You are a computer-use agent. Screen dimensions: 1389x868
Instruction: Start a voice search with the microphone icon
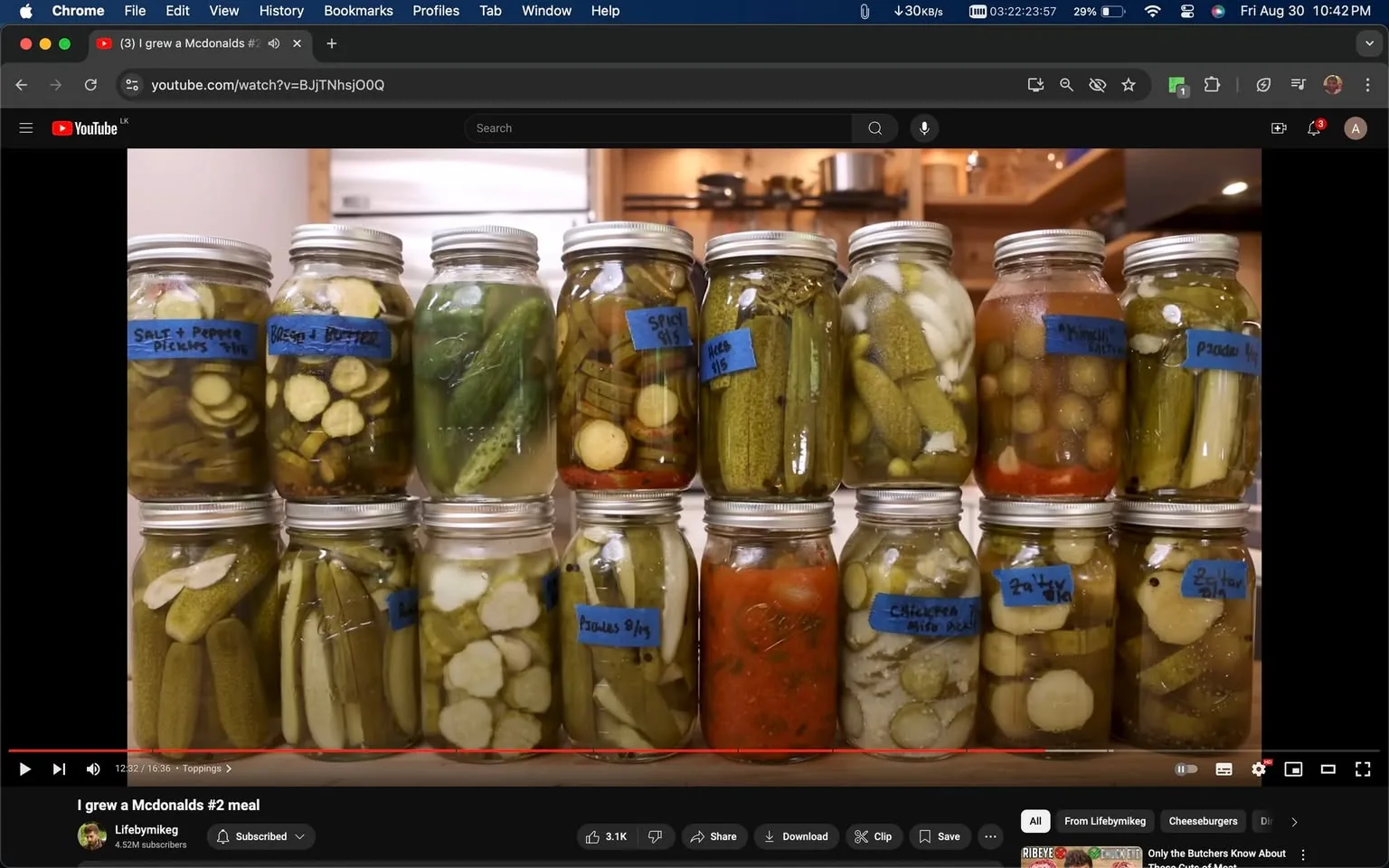pos(923,127)
